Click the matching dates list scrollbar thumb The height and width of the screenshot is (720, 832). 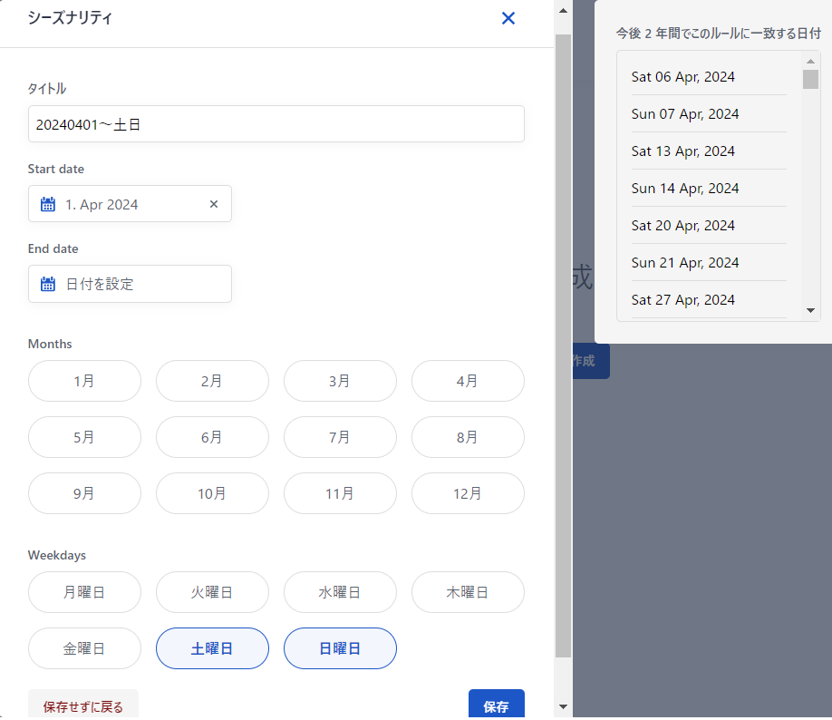pyautogui.click(x=811, y=79)
